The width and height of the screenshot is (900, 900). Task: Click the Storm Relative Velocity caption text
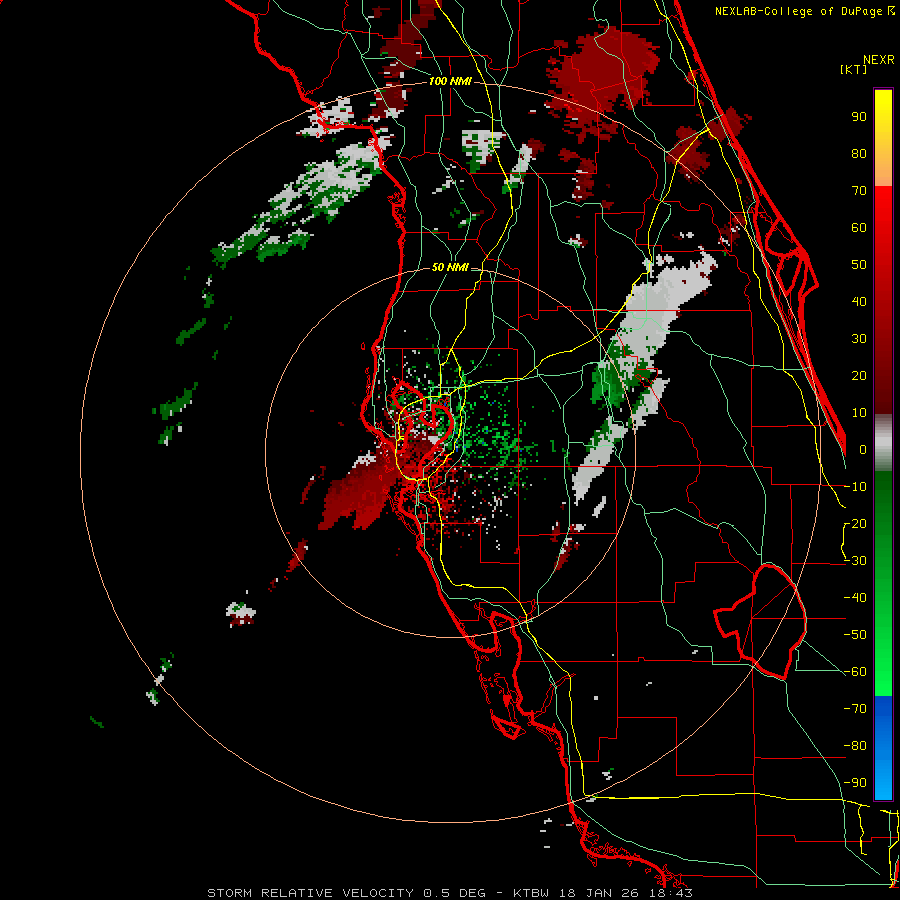[x=449, y=893]
